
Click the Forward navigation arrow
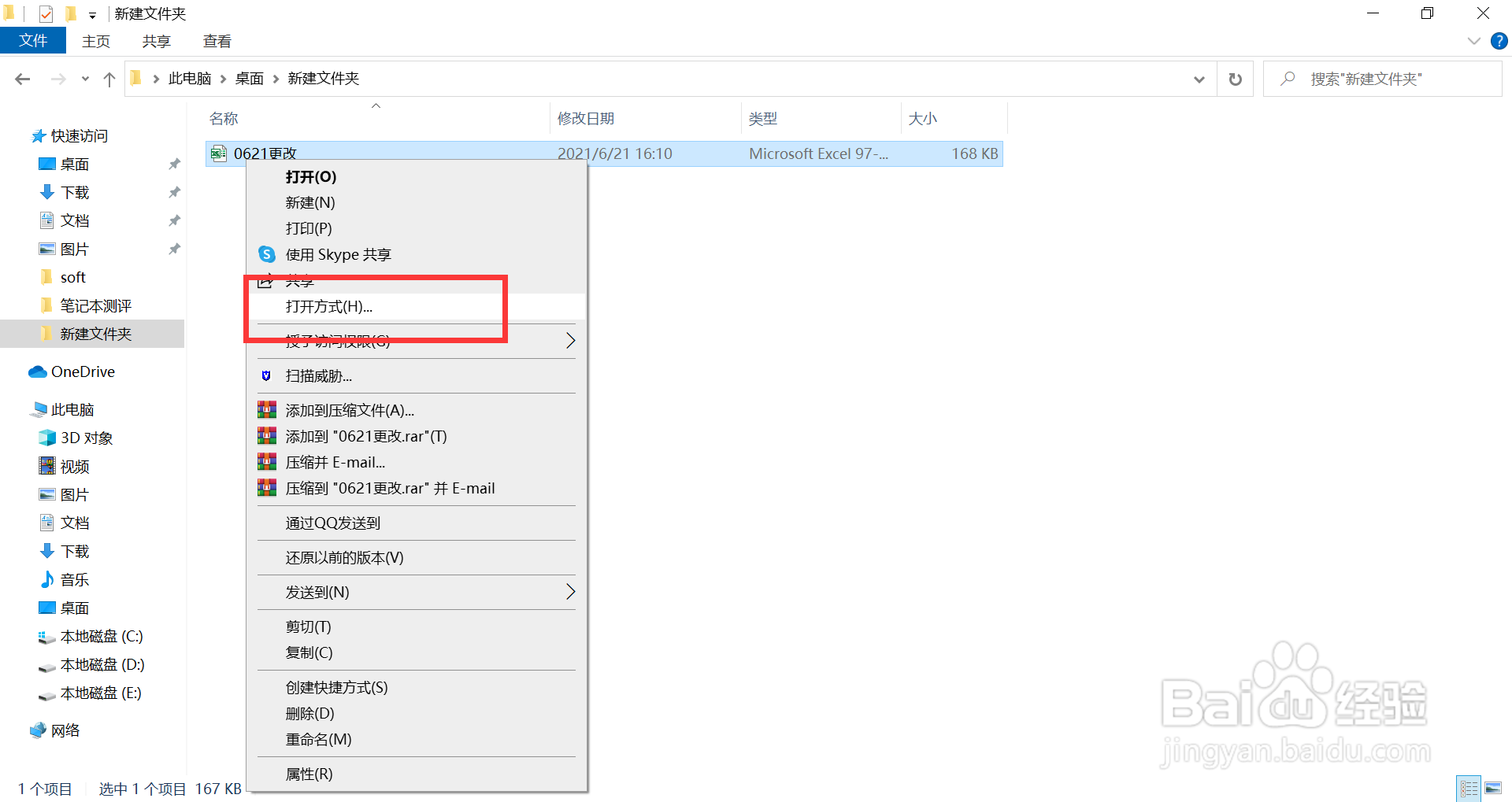coord(58,79)
